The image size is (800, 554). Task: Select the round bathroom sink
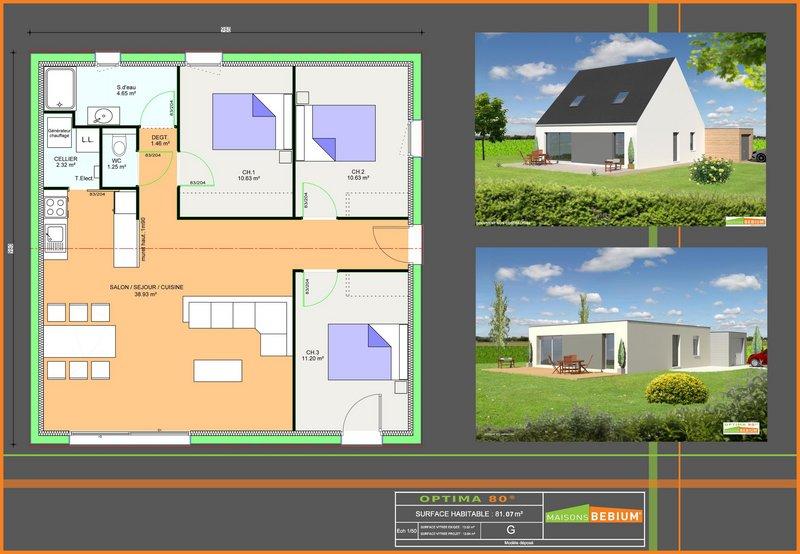102,113
